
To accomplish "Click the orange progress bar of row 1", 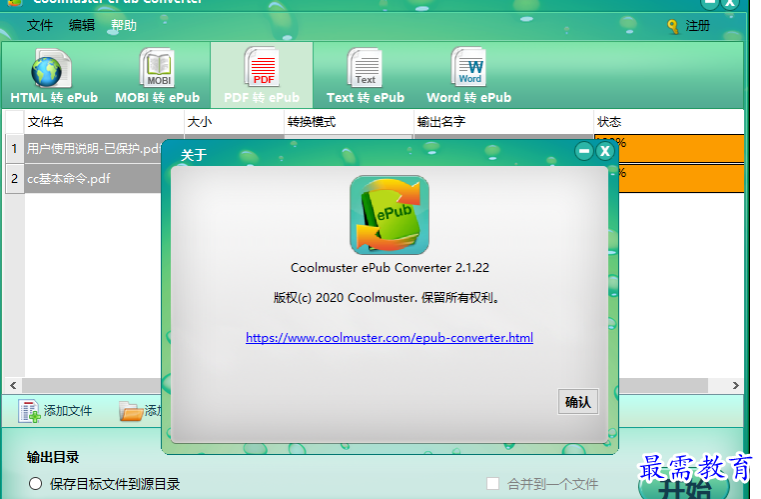I will point(680,149).
